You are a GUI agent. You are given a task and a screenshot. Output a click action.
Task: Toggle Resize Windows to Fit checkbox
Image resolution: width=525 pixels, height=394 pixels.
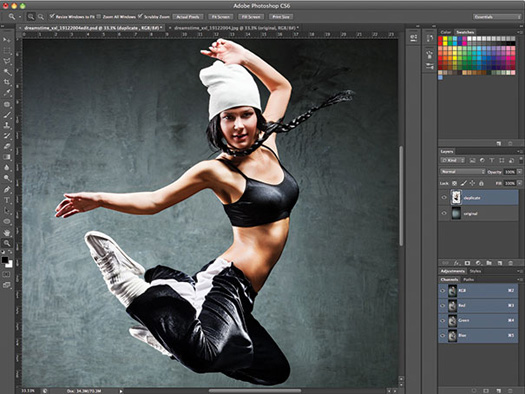pos(52,16)
